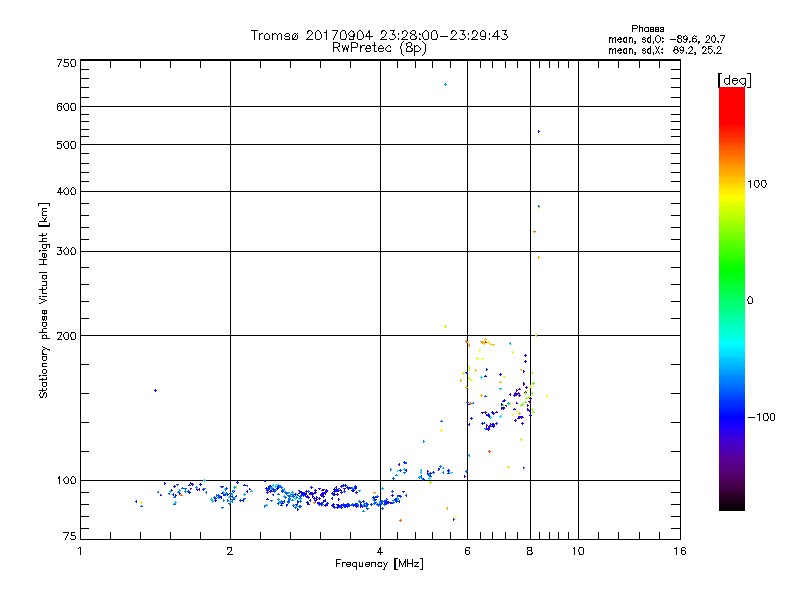The width and height of the screenshot is (800, 600).
Task: Click the 750 height axis tick label
Action: 66,64
